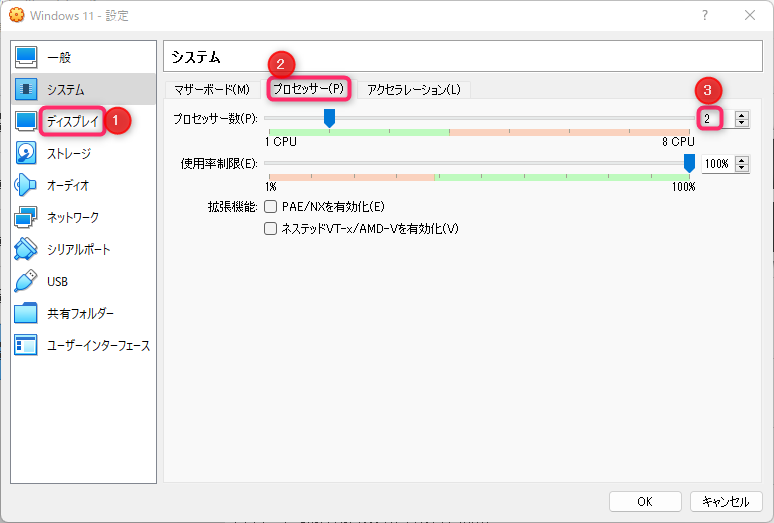Switch to マザーボード(M) tab

click(x=212, y=90)
